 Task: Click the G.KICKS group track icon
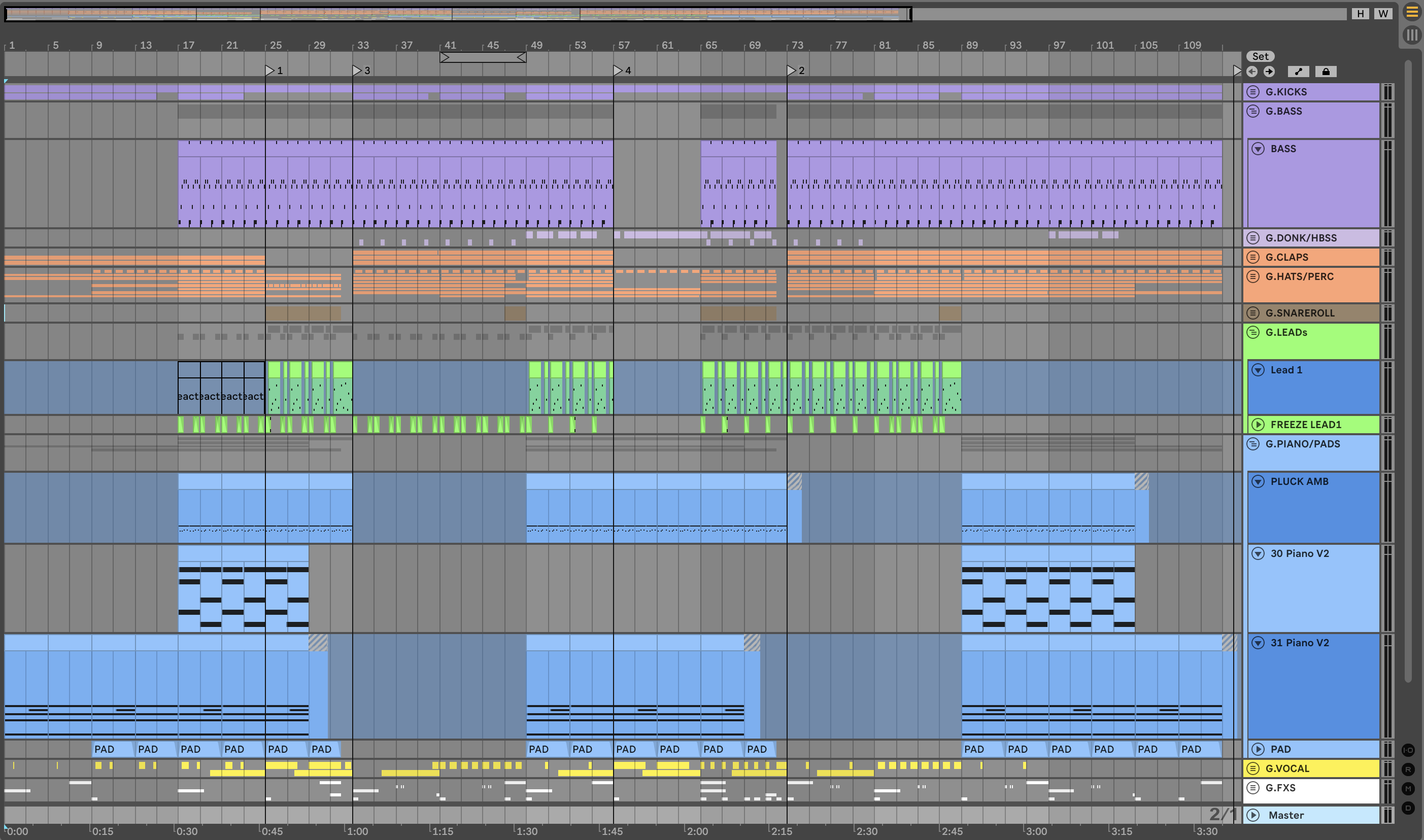1253,92
